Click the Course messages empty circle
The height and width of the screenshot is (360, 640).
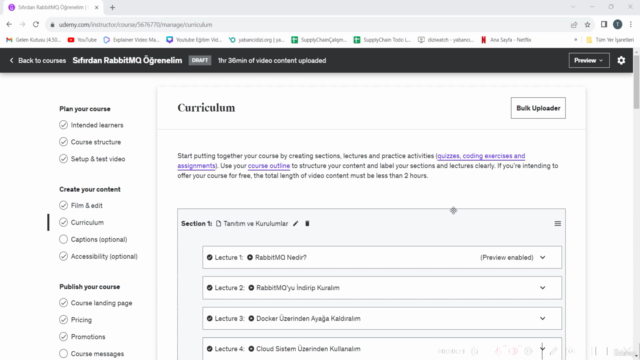coord(63,353)
